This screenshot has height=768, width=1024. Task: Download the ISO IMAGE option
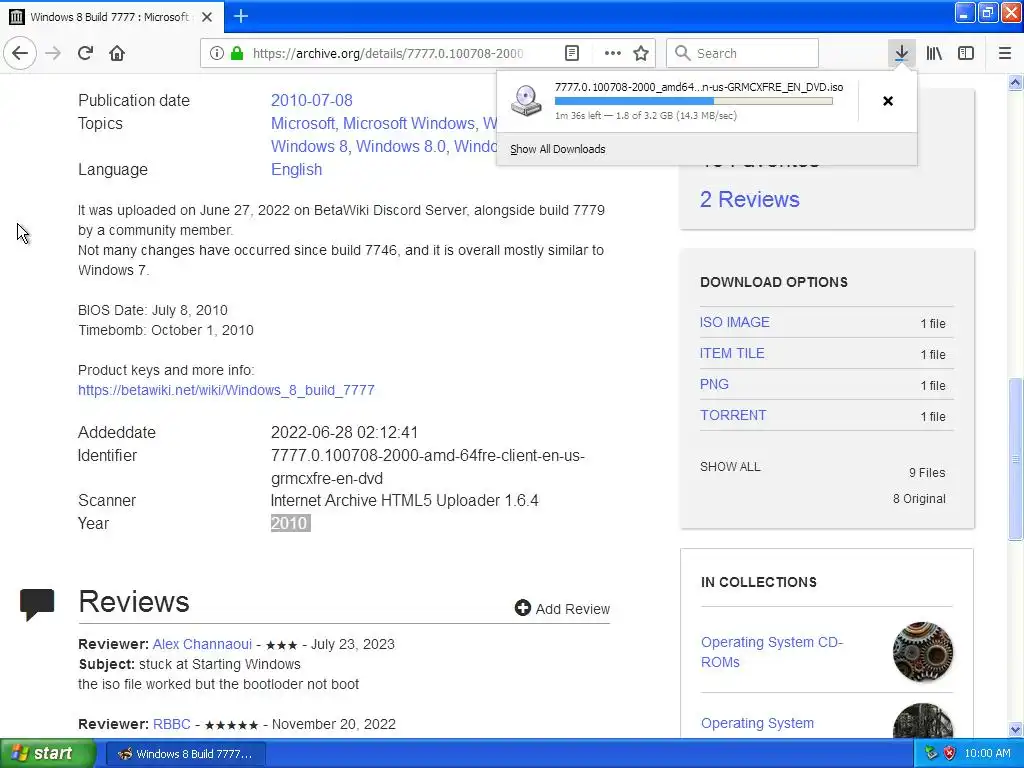735,322
